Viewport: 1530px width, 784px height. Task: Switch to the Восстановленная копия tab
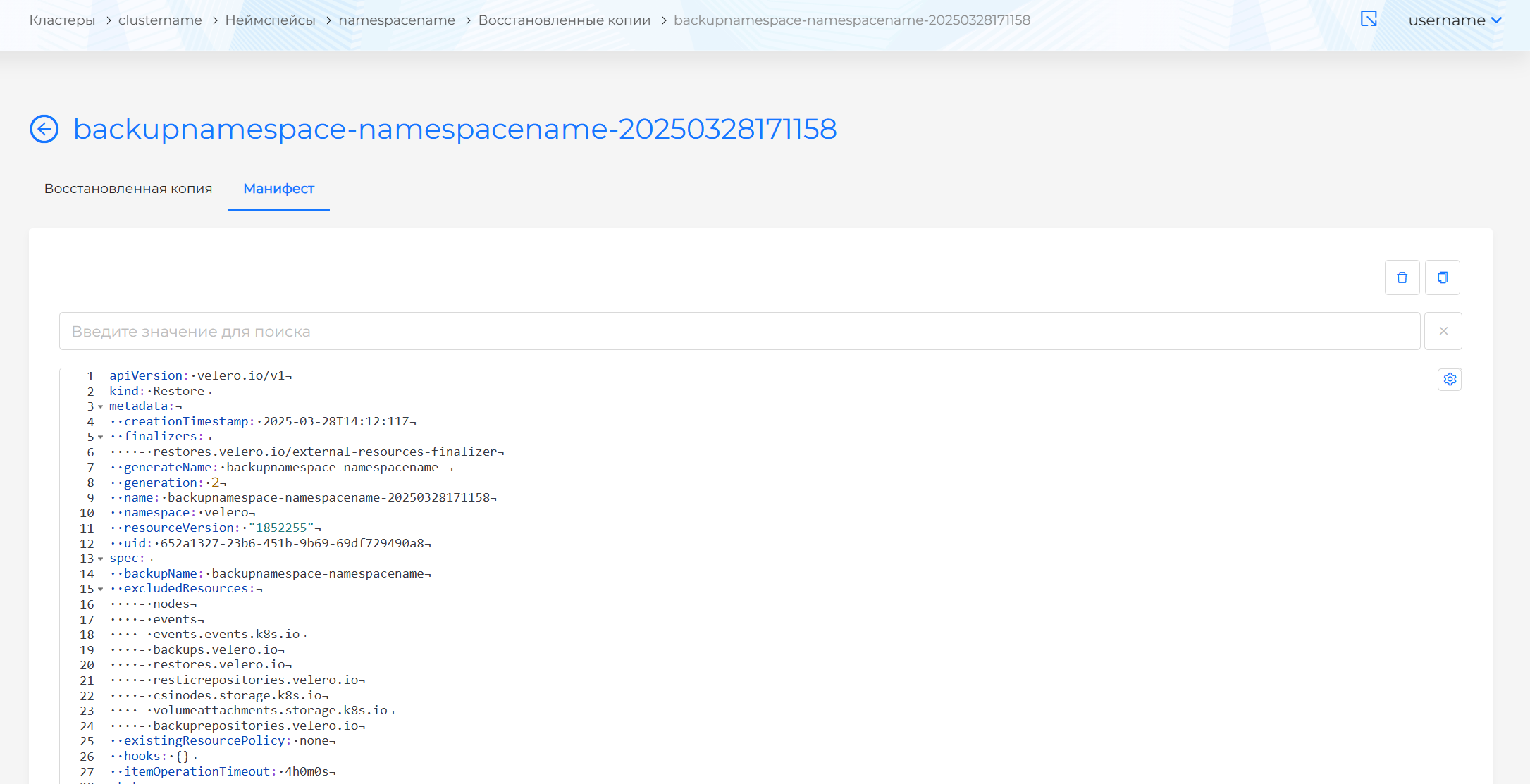(x=128, y=189)
